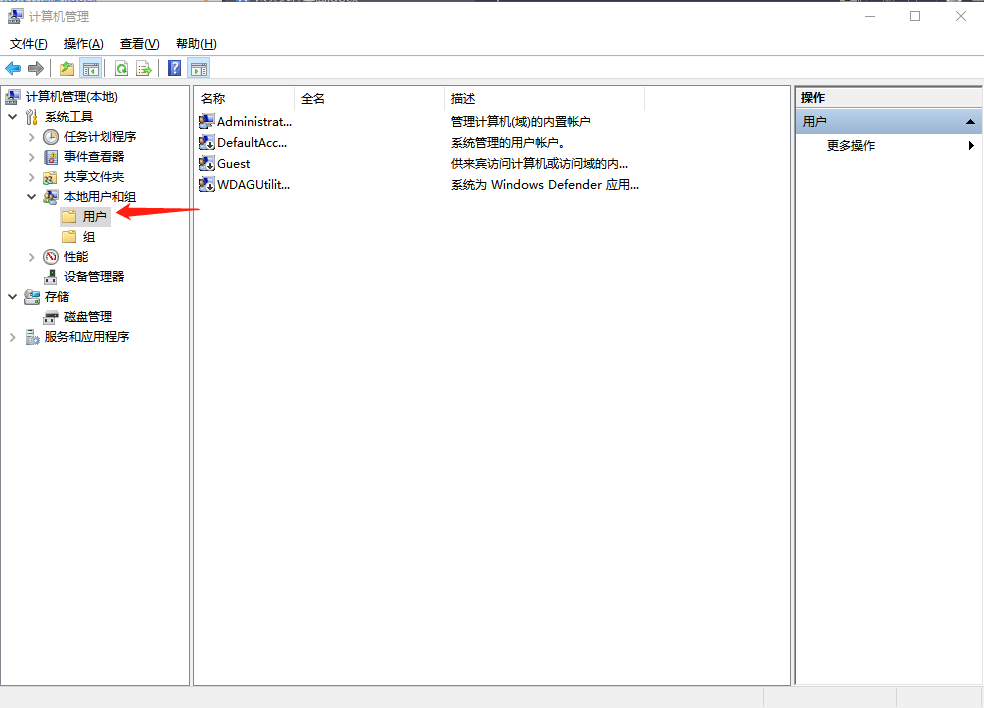Open the 操作(A) menu
This screenshot has width=984, height=708.
83,44
